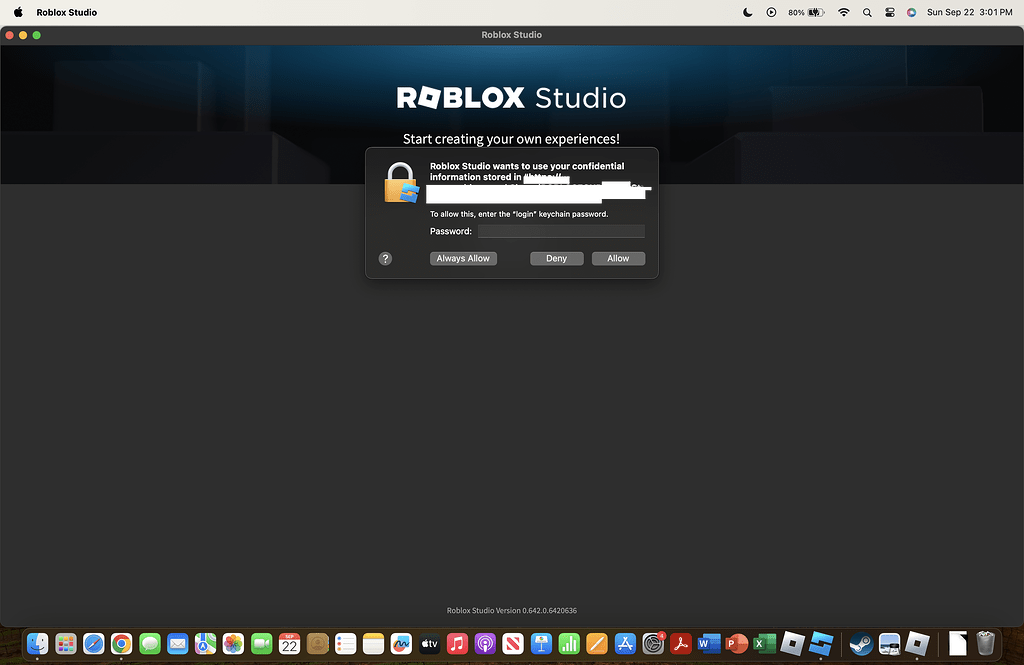Viewport: 1024px width, 665px height.
Task: Click the Allow button in the keychain dialog
Action: tap(618, 258)
